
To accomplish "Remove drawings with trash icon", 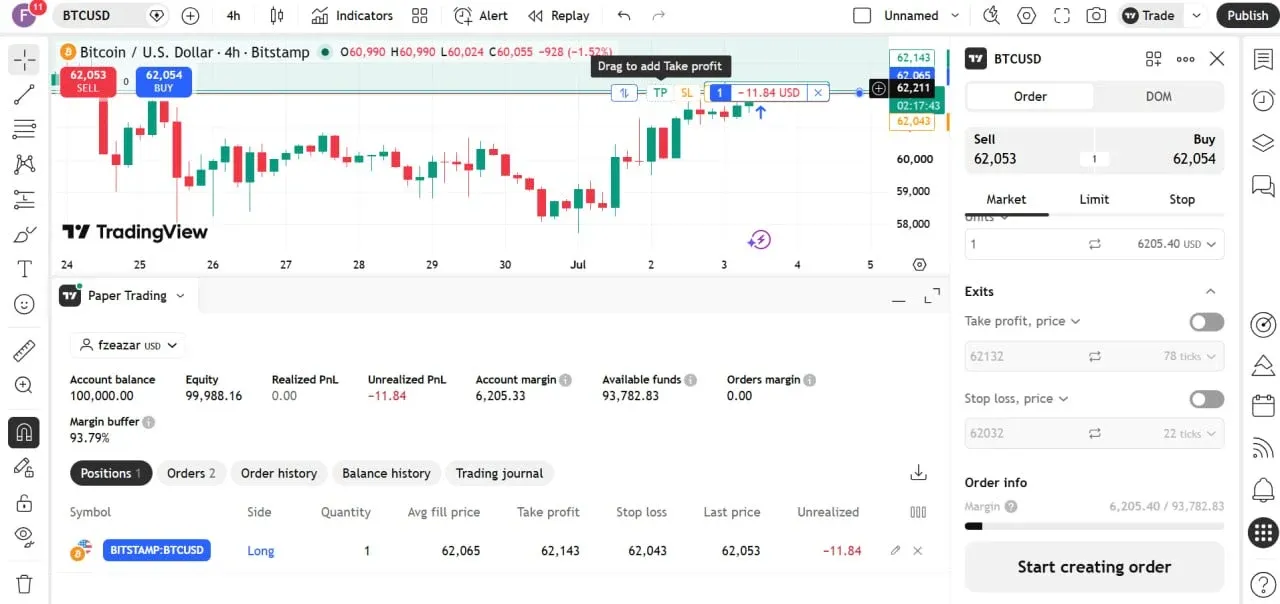I will click(x=24, y=584).
